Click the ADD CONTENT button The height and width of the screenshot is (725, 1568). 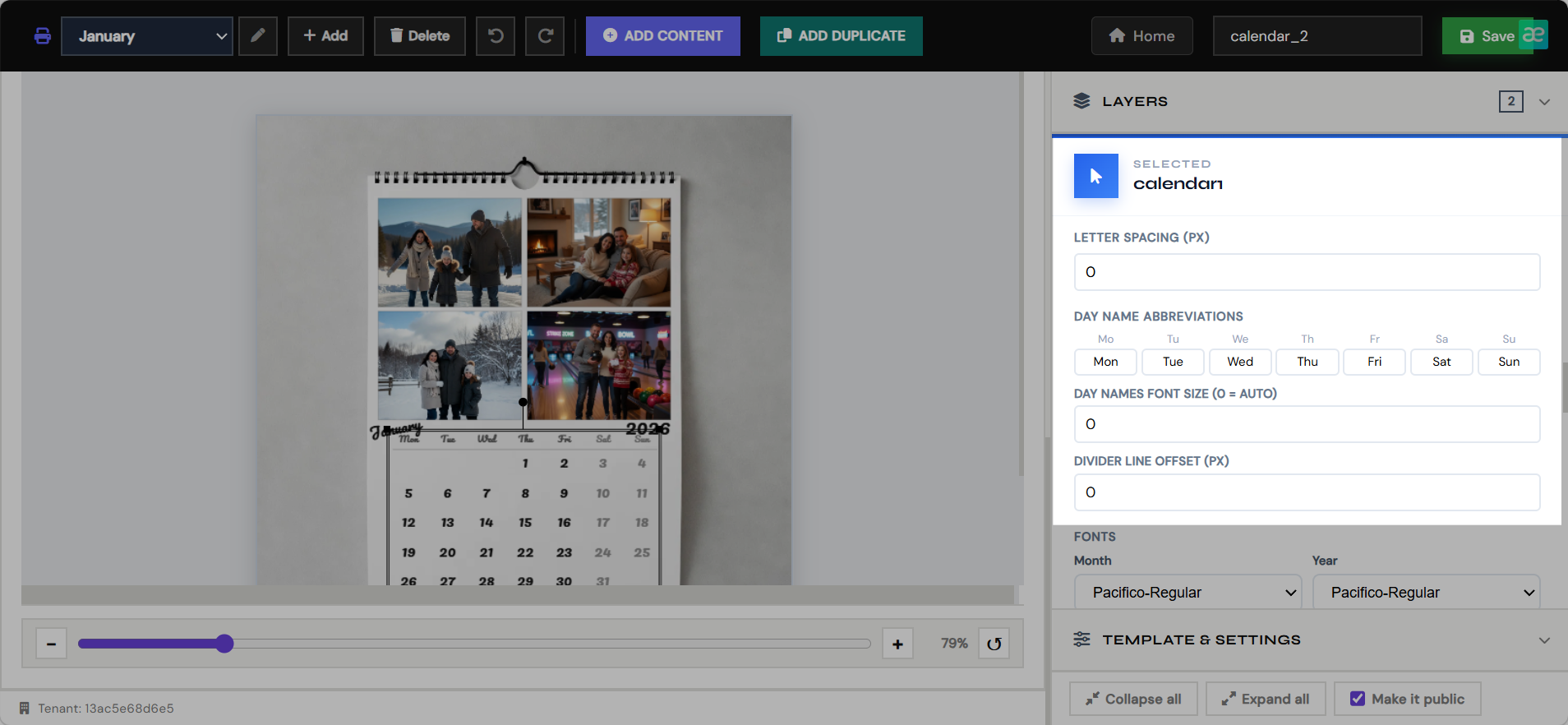click(x=663, y=36)
